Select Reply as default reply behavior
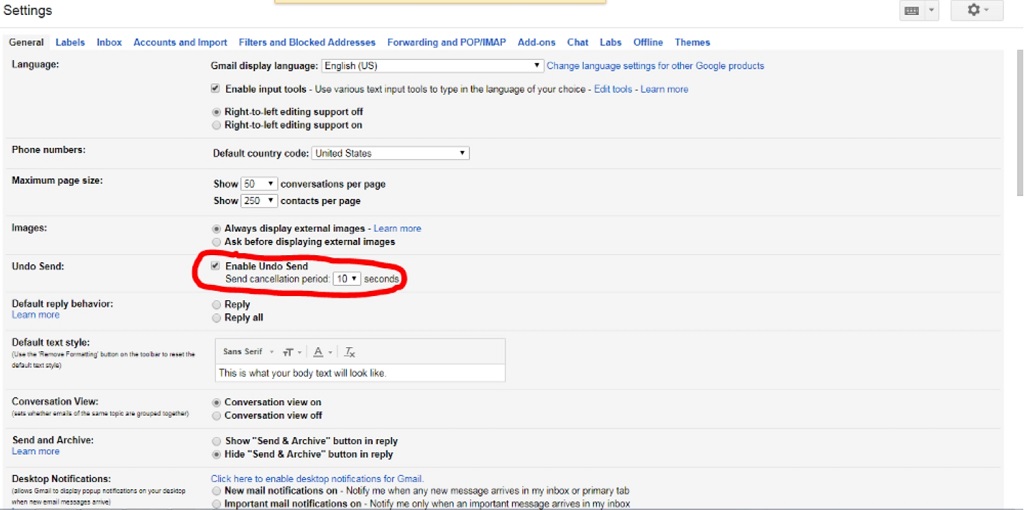The height and width of the screenshot is (510, 1024). pyautogui.click(x=217, y=304)
